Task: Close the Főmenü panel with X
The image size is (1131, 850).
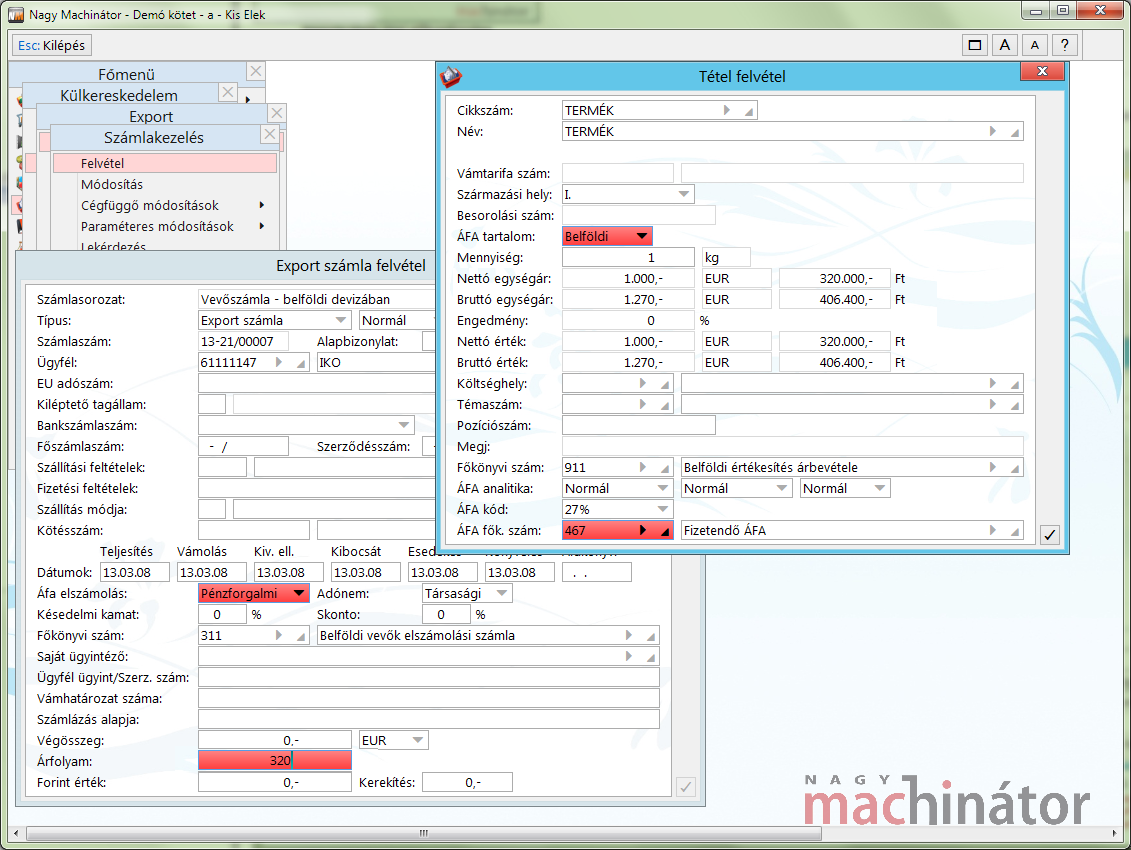Action: pos(256,71)
